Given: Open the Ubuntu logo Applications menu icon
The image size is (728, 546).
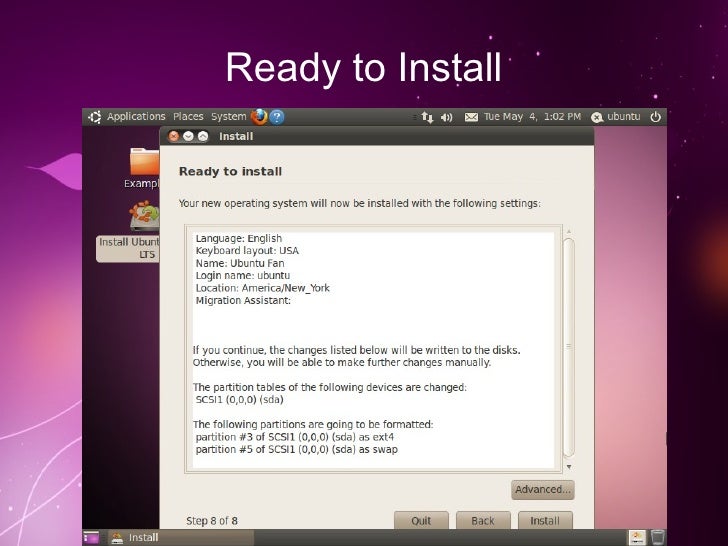Looking at the screenshot, I should pos(95,117).
